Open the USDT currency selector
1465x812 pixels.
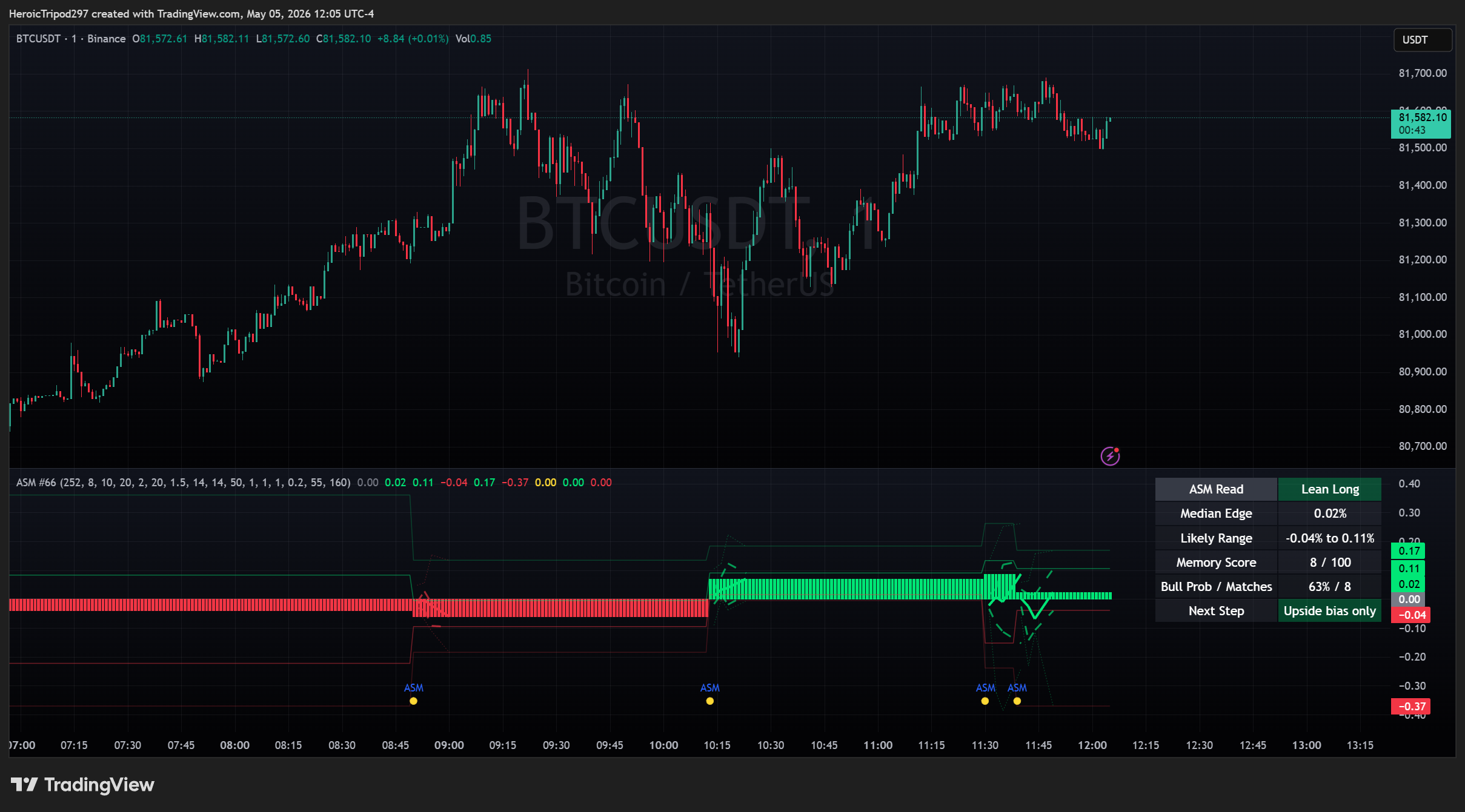(1422, 40)
